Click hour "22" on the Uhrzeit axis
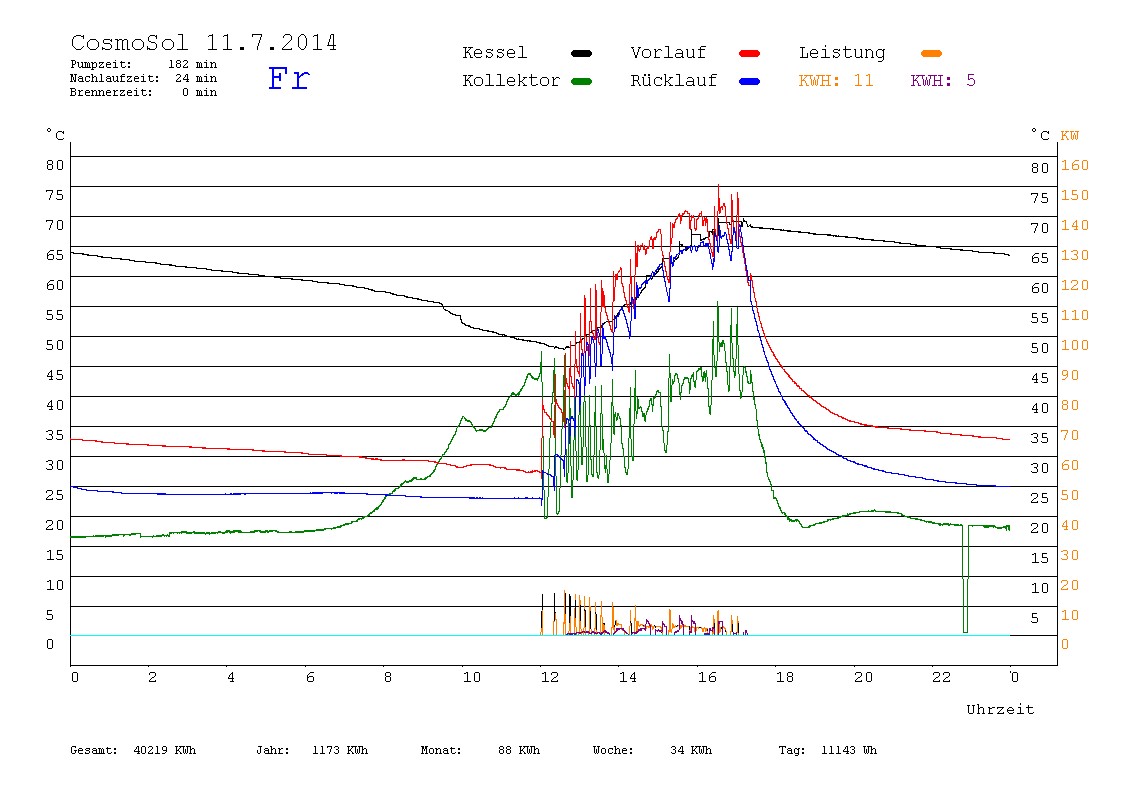The width and height of the screenshot is (1148, 812). coord(942,677)
